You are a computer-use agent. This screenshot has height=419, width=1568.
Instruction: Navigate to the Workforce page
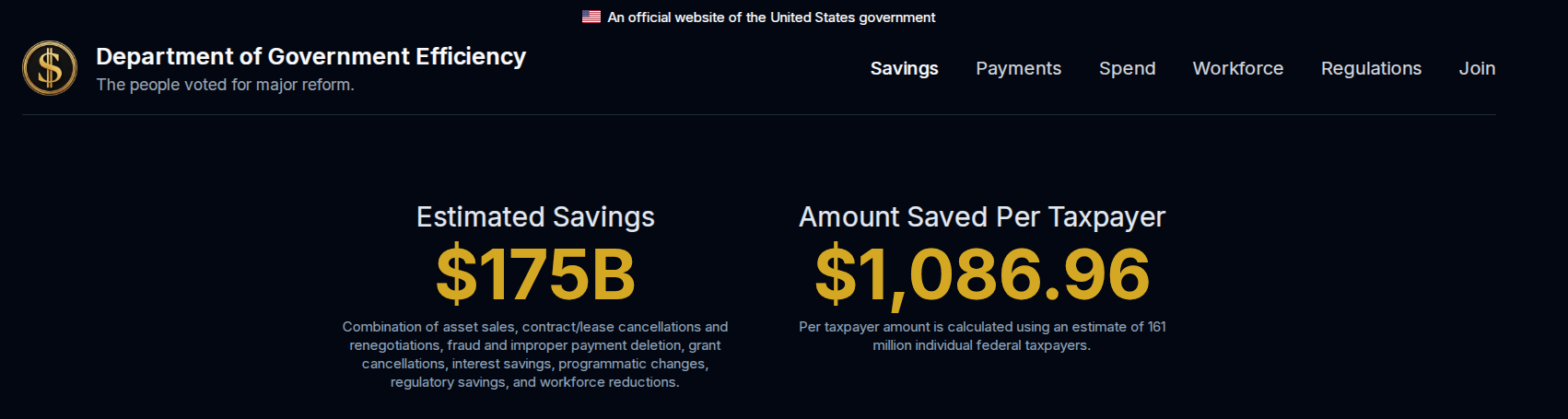point(1237,68)
